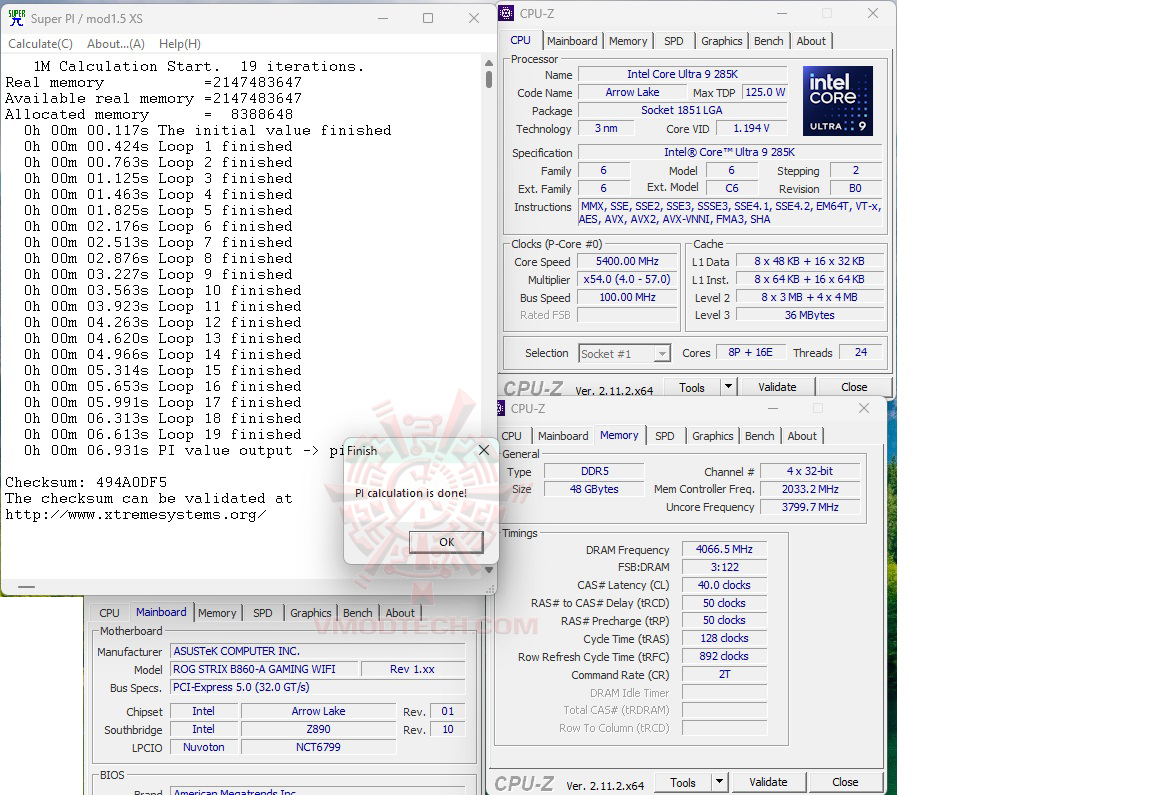Click motherboard model ROG STRIX B860-A GAMING WIFI
Viewport: 1152px width, 795px height.
[x=264, y=669]
